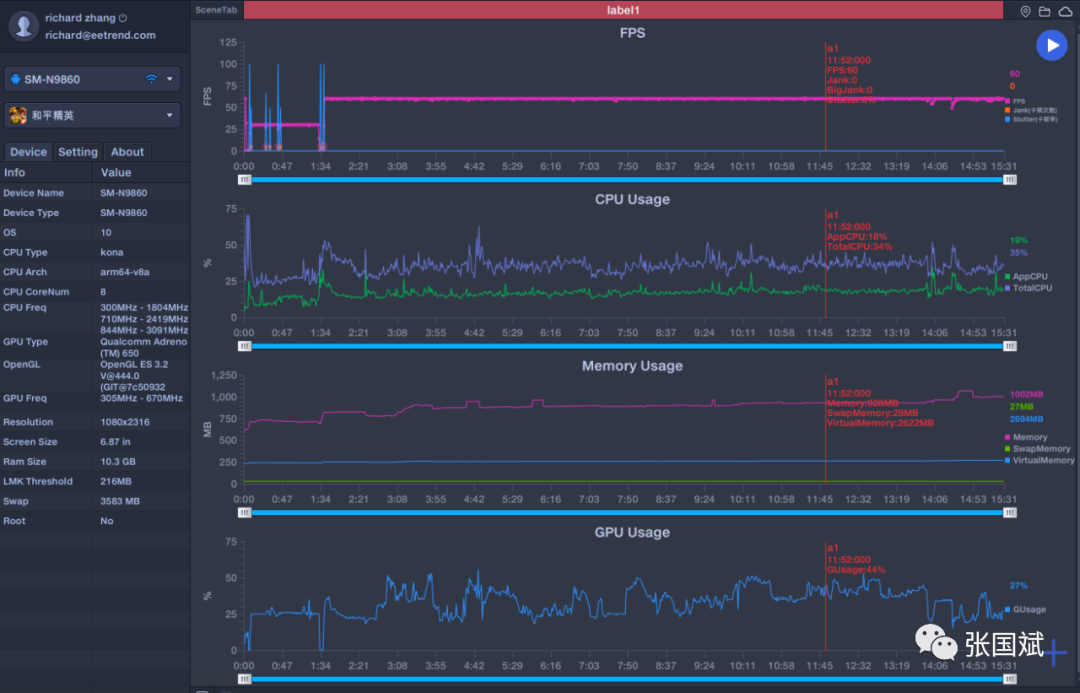Select the SceneTab label
Screen dimensions: 1080x693
coord(215,10)
